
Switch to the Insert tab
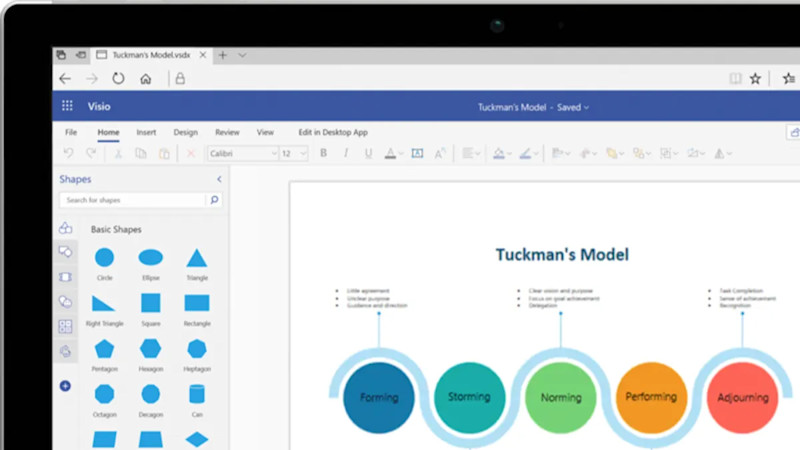(146, 132)
